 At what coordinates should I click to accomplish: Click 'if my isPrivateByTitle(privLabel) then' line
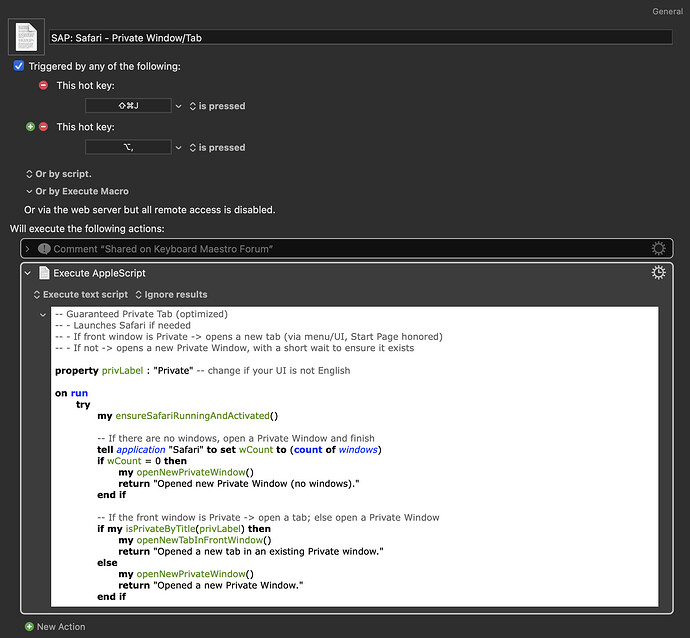click(184, 528)
